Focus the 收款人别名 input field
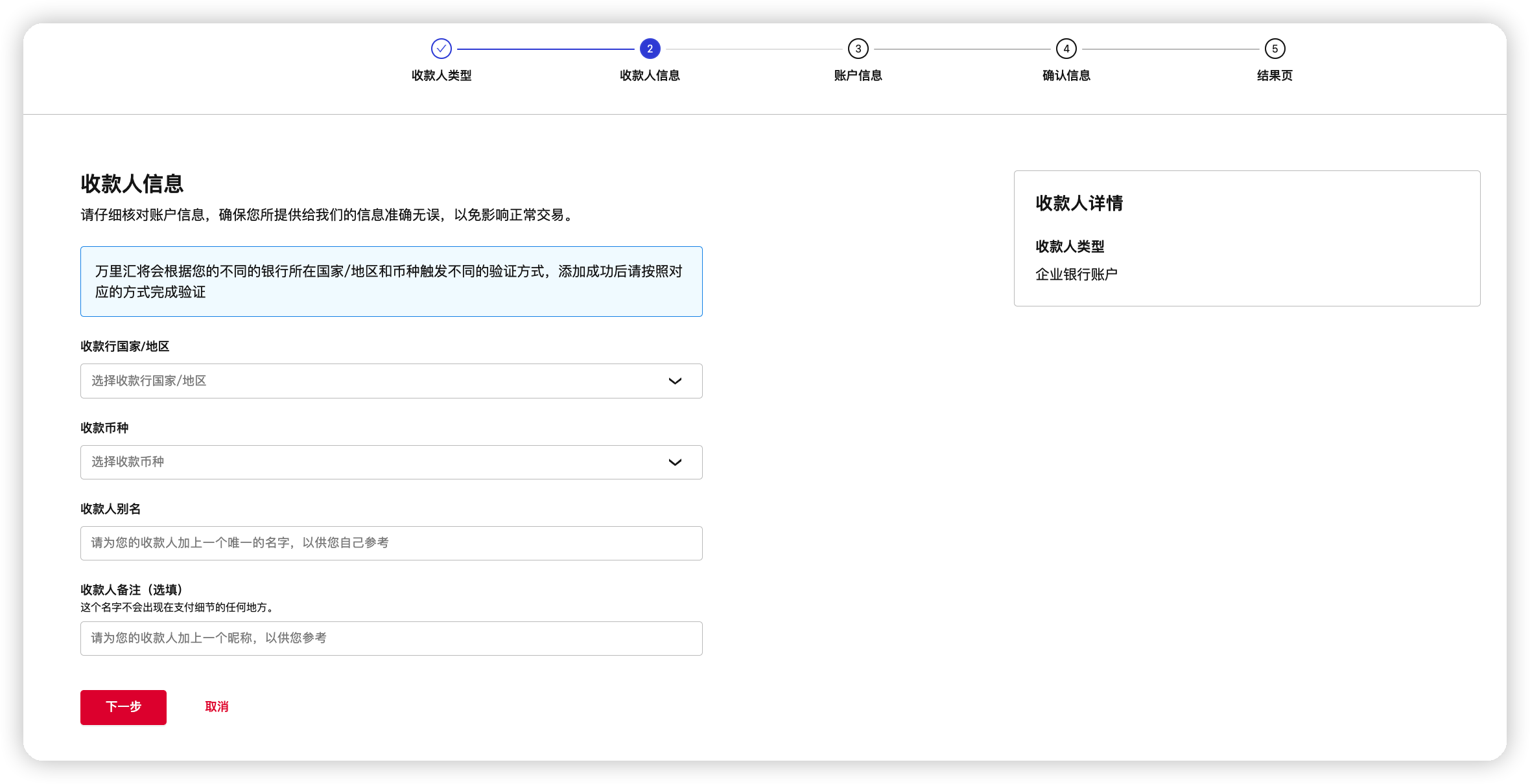Screen dimensions: 1530x784 [391, 543]
